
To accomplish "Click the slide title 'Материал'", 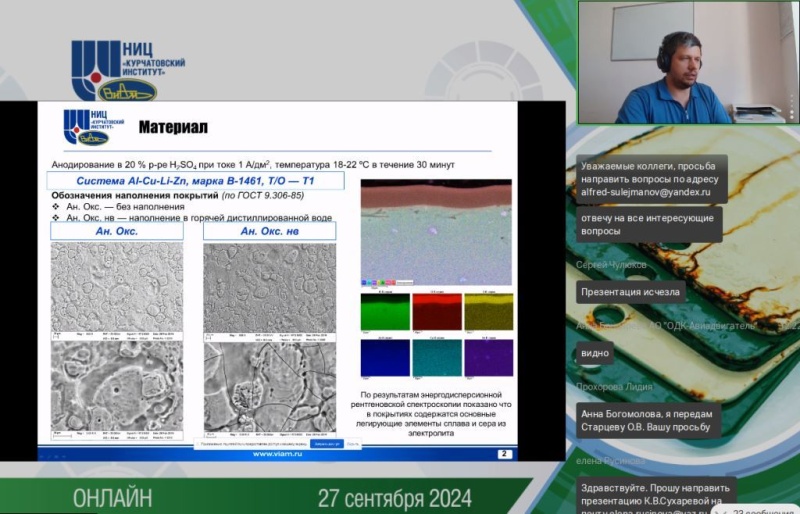I will (x=173, y=127).
